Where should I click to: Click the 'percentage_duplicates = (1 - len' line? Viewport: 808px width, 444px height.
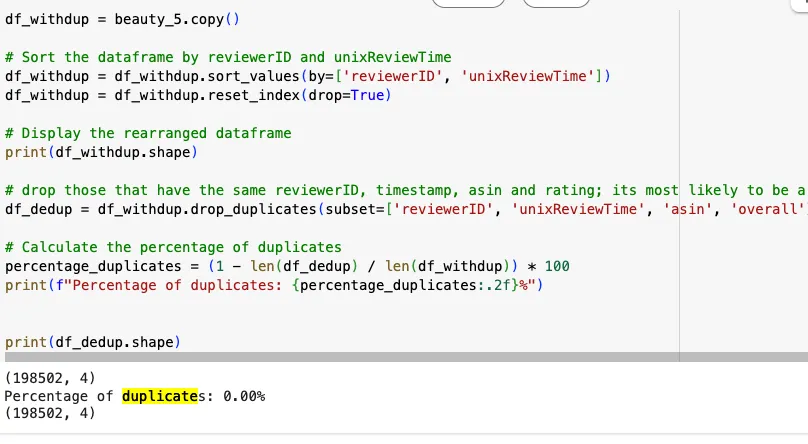click(x=287, y=266)
